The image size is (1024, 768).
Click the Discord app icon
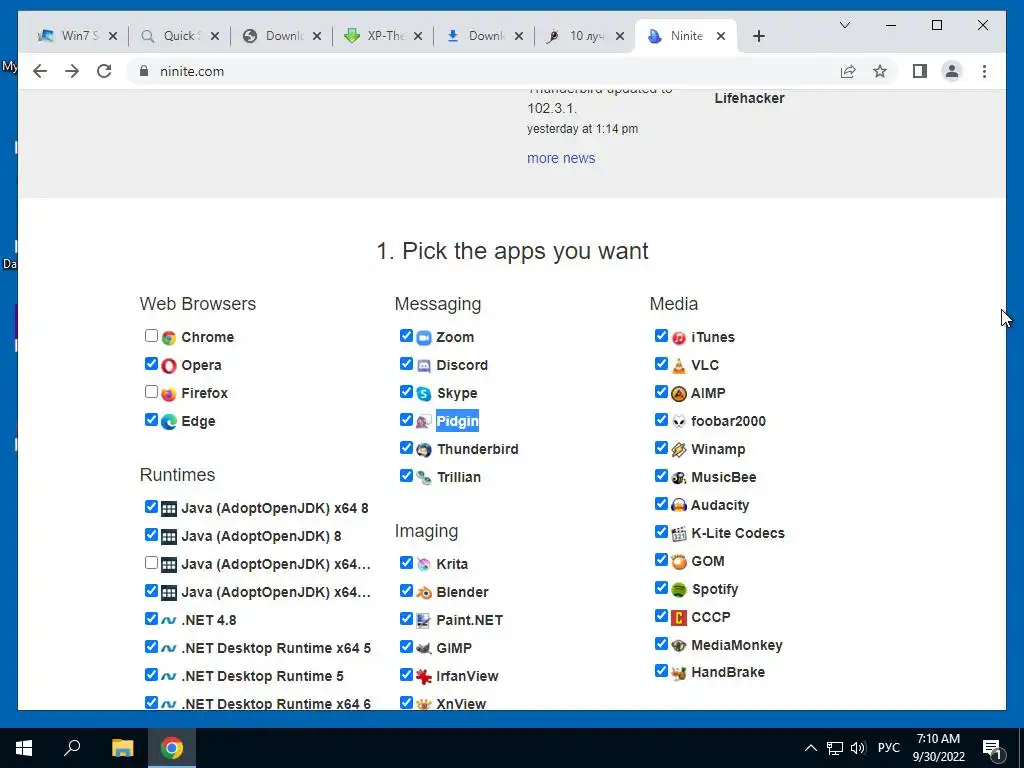pos(424,366)
